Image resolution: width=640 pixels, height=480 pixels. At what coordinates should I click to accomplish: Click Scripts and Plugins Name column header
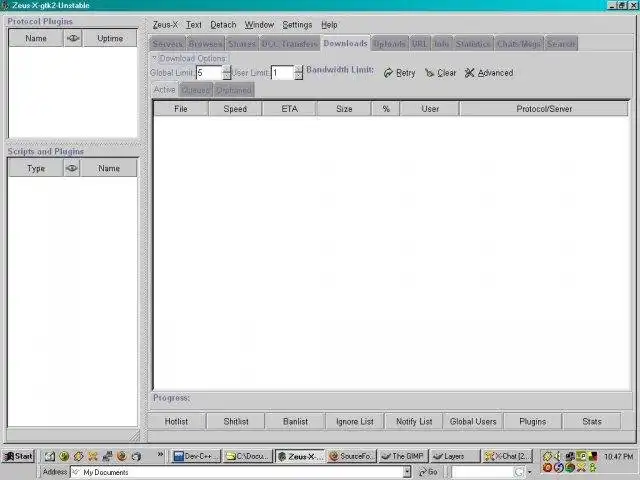(109, 168)
